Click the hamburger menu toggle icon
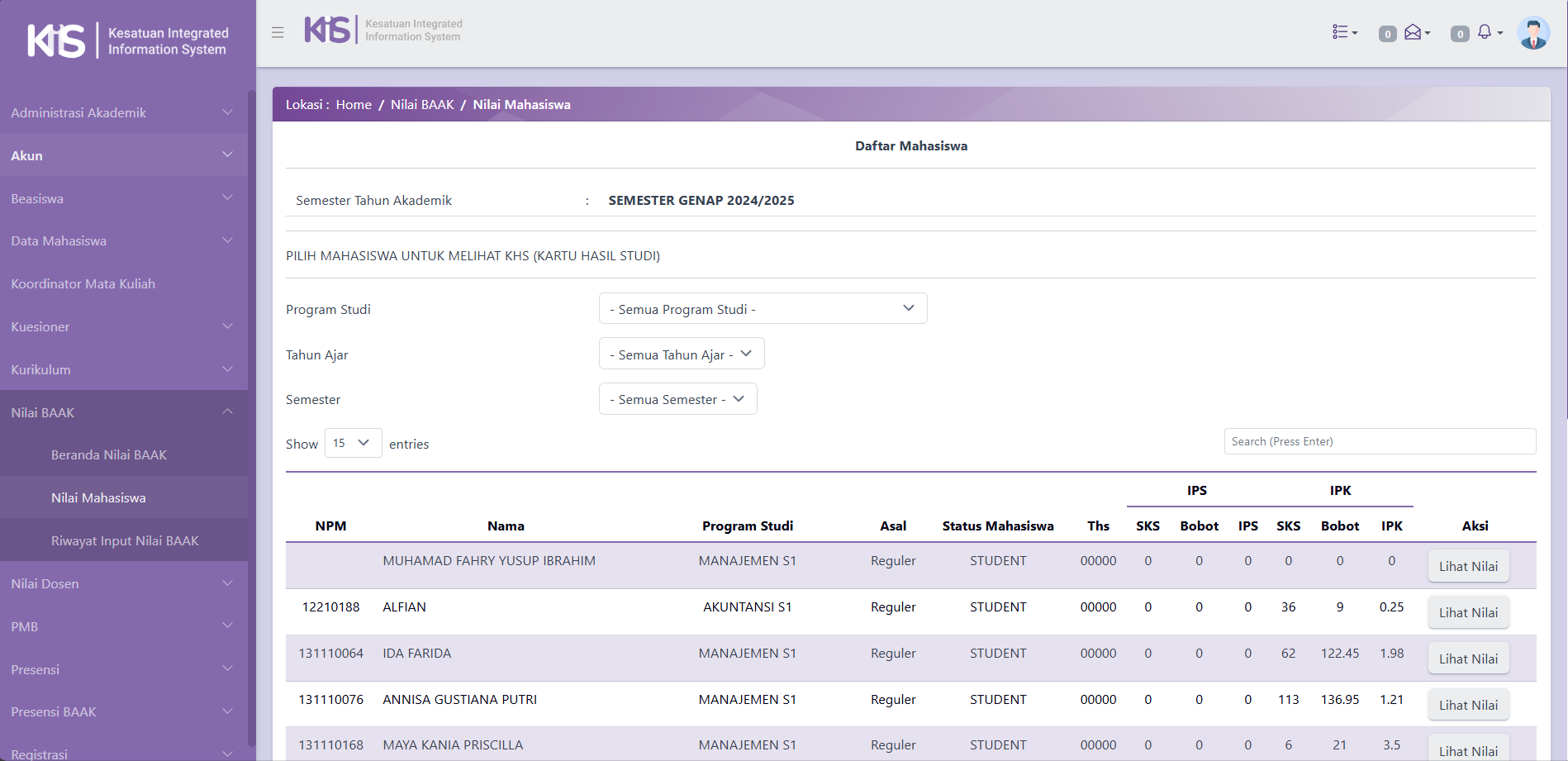The width and height of the screenshot is (1568, 761). [278, 33]
